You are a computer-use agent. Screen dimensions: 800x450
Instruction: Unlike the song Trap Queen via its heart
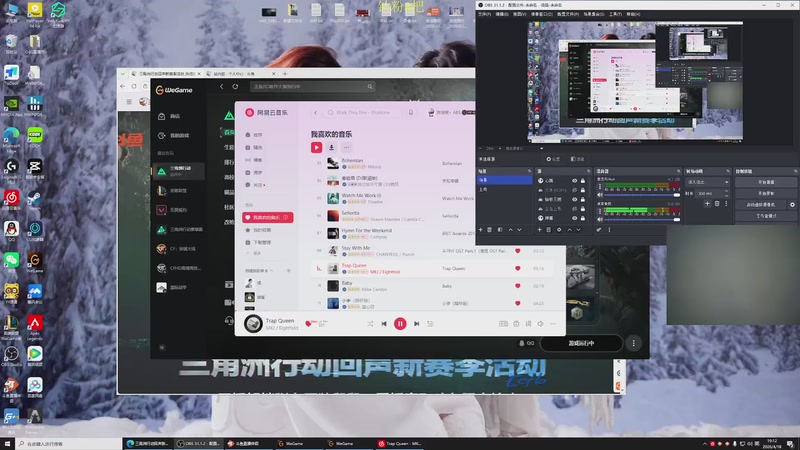(517, 268)
